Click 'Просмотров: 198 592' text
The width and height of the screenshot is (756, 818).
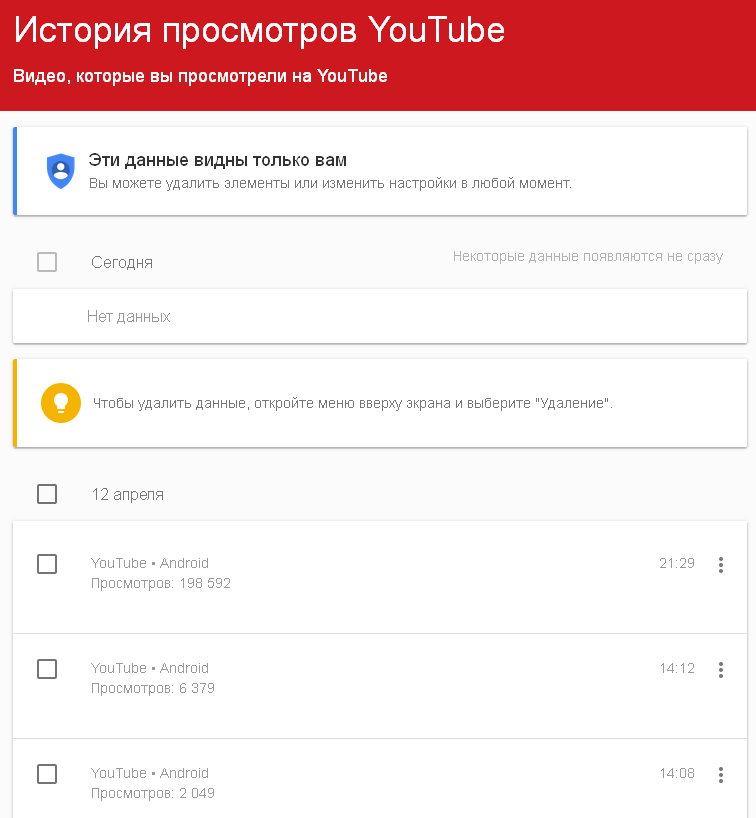point(161,583)
